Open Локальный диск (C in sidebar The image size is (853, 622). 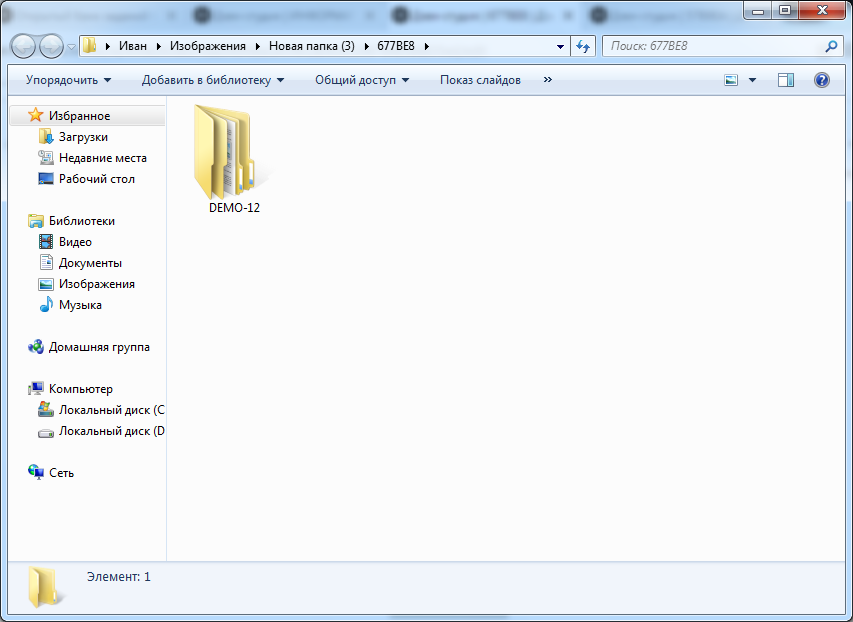coord(112,410)
